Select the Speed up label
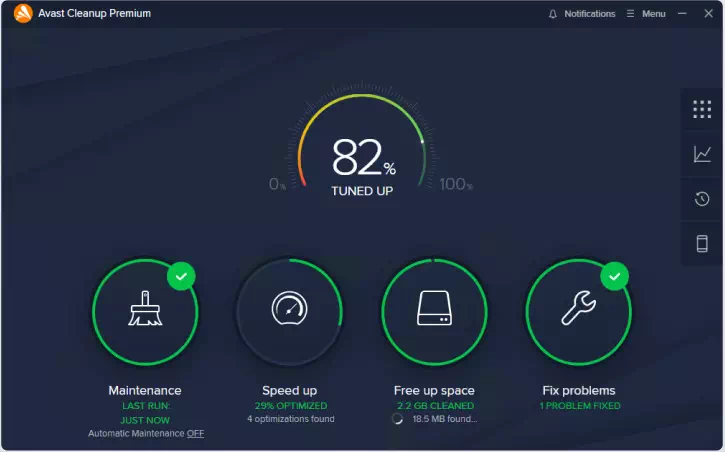 coord(289,391)
